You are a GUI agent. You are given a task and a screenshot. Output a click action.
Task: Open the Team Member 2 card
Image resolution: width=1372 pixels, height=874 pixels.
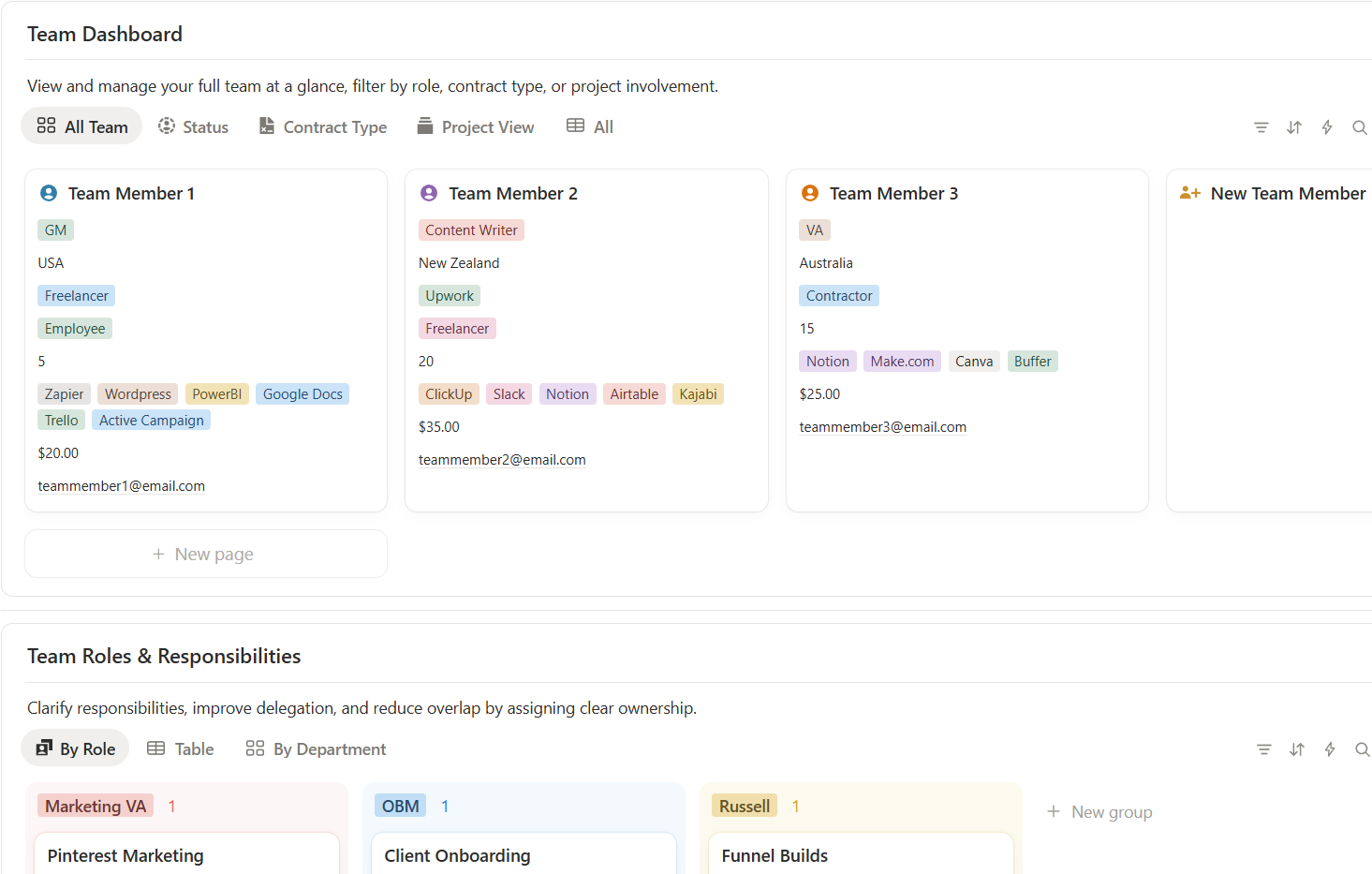tap(512, 194)
